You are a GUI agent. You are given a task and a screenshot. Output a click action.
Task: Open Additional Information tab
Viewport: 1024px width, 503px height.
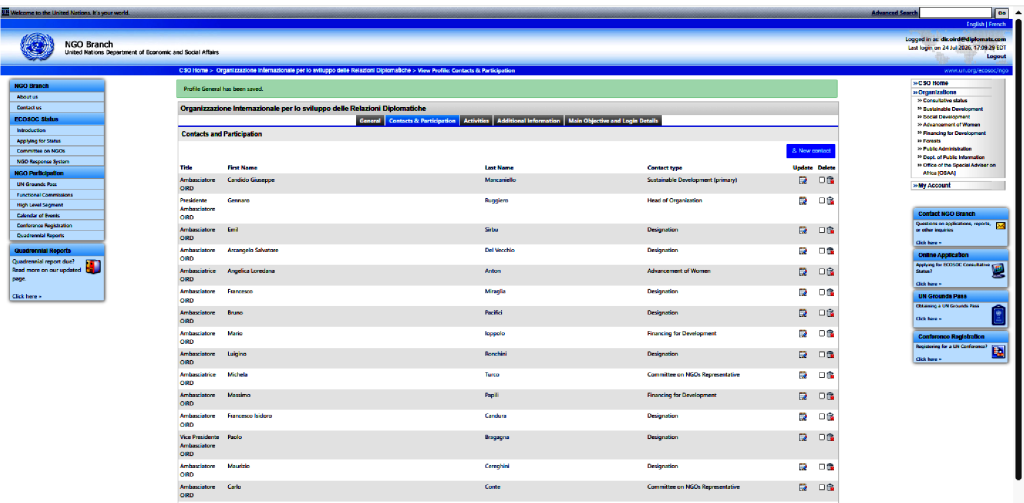528,121
